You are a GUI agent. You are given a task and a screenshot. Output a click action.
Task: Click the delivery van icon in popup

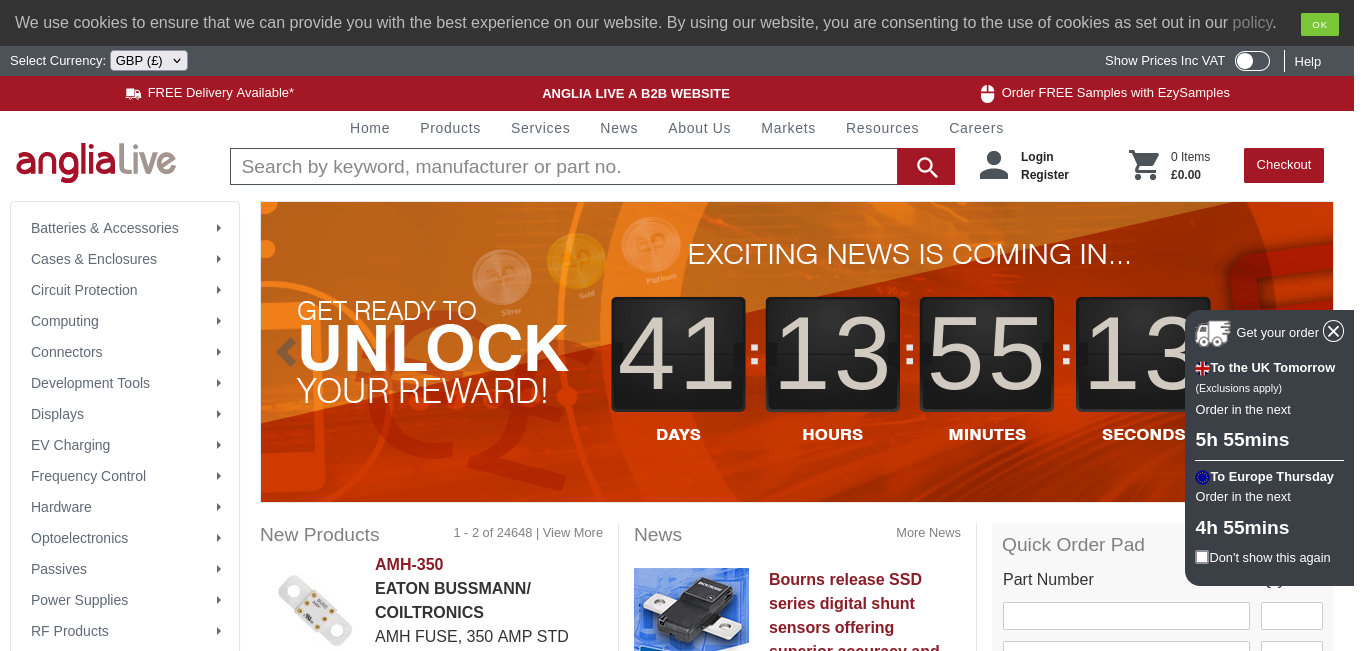1212,333
